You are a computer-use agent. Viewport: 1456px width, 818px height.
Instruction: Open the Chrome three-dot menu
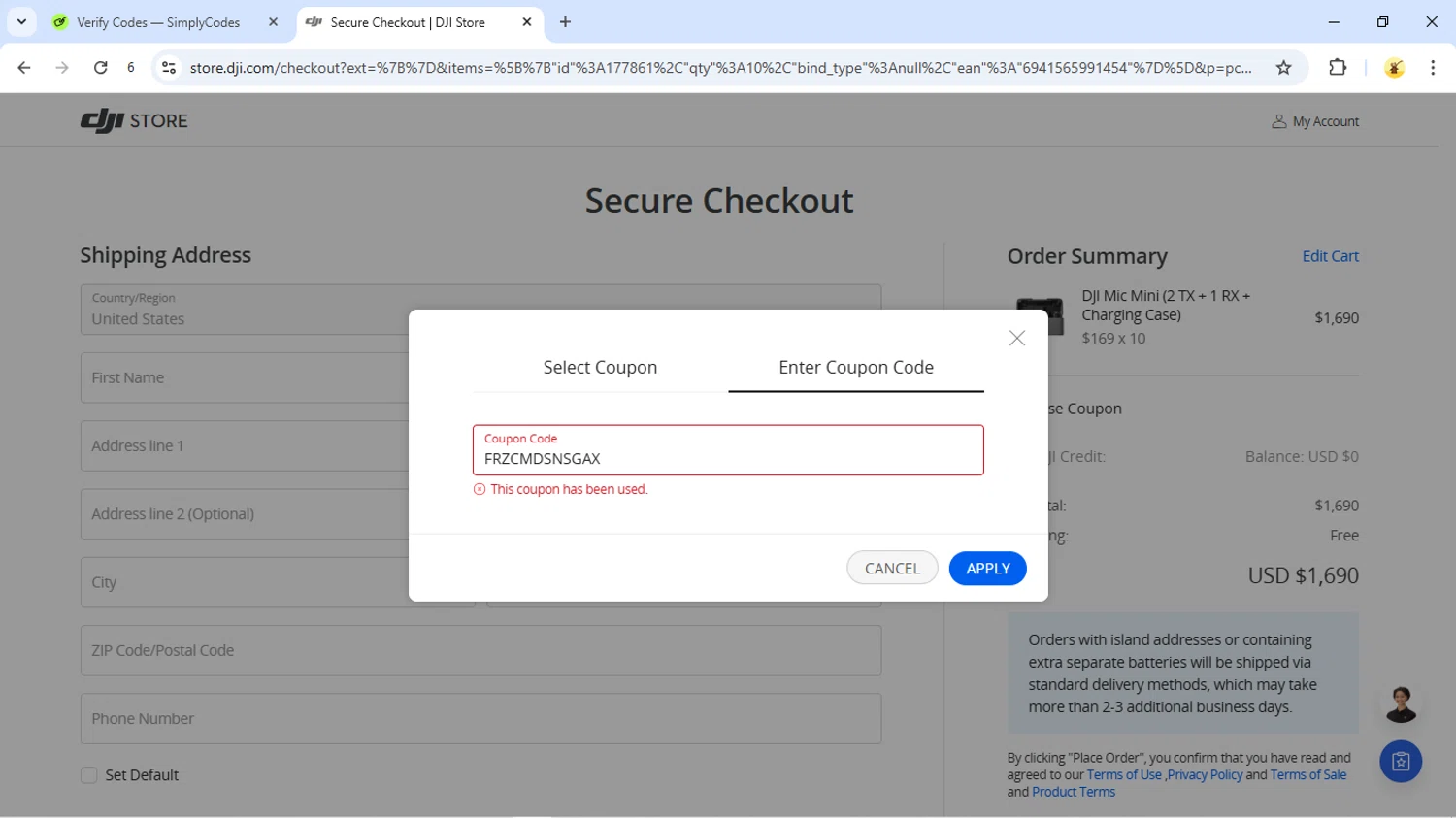(x=1433, y=68)
